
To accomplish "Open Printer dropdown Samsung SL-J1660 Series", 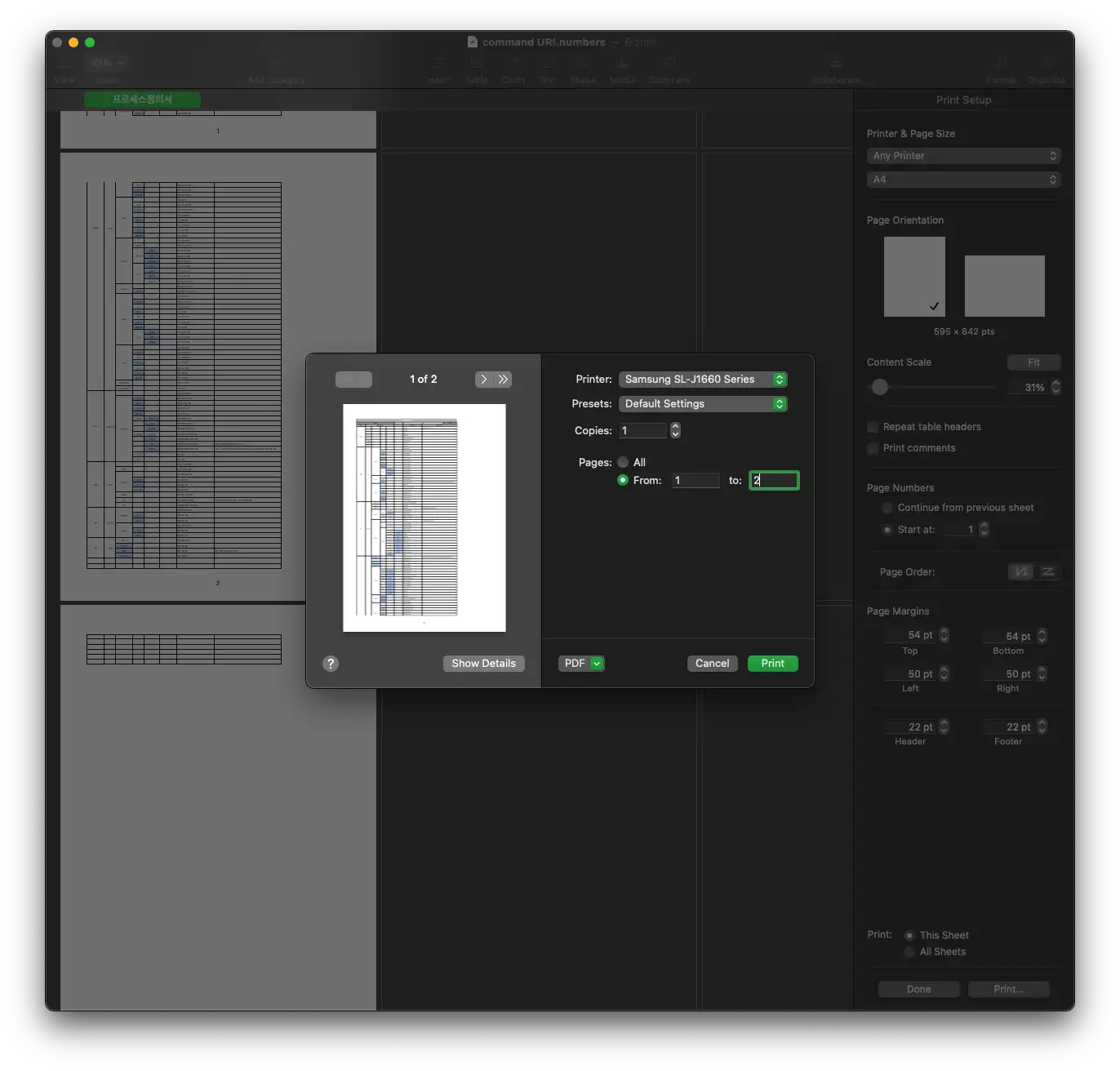I will (703, 380).
